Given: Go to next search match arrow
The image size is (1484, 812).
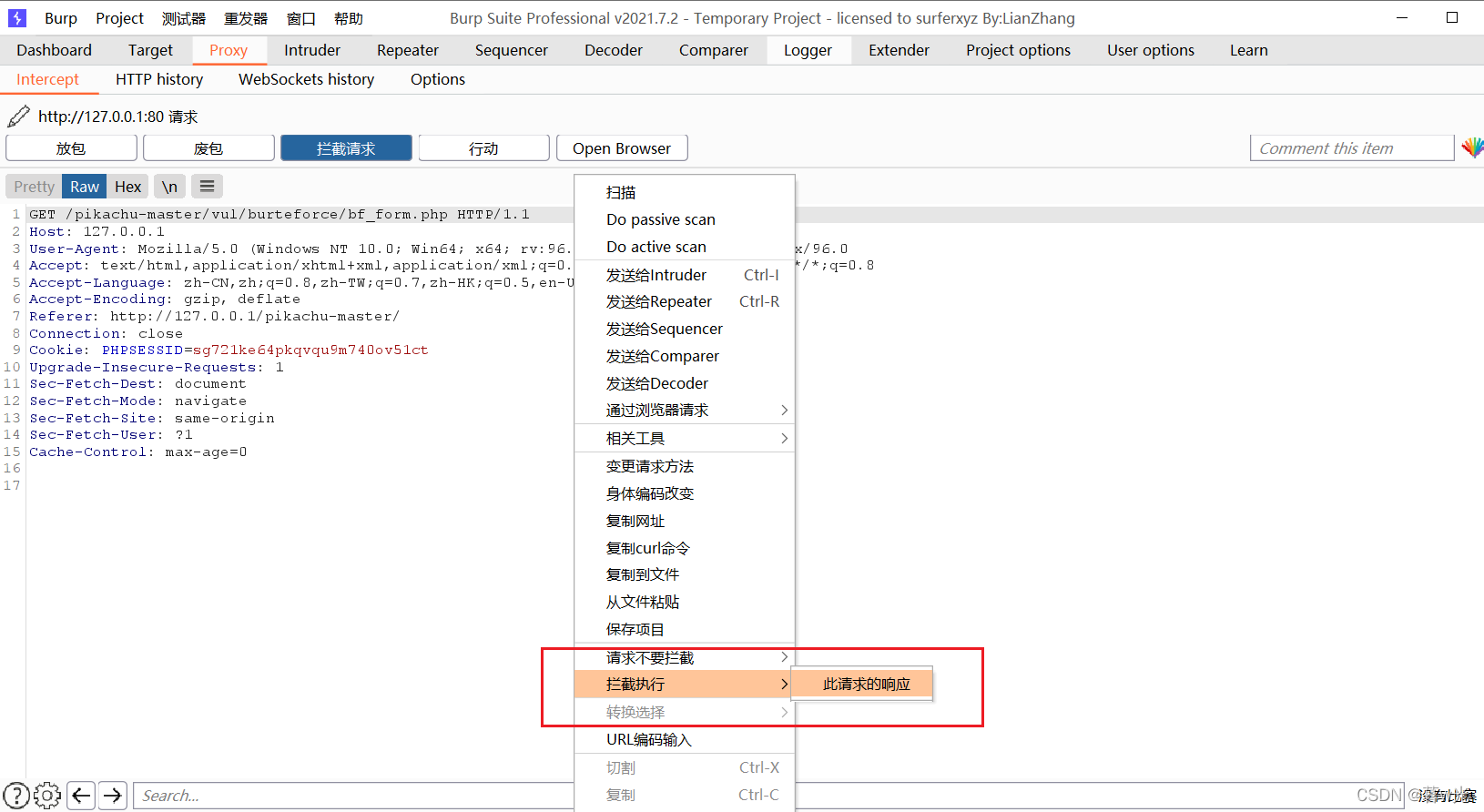Looking at the screenshot, I should 113,796.
